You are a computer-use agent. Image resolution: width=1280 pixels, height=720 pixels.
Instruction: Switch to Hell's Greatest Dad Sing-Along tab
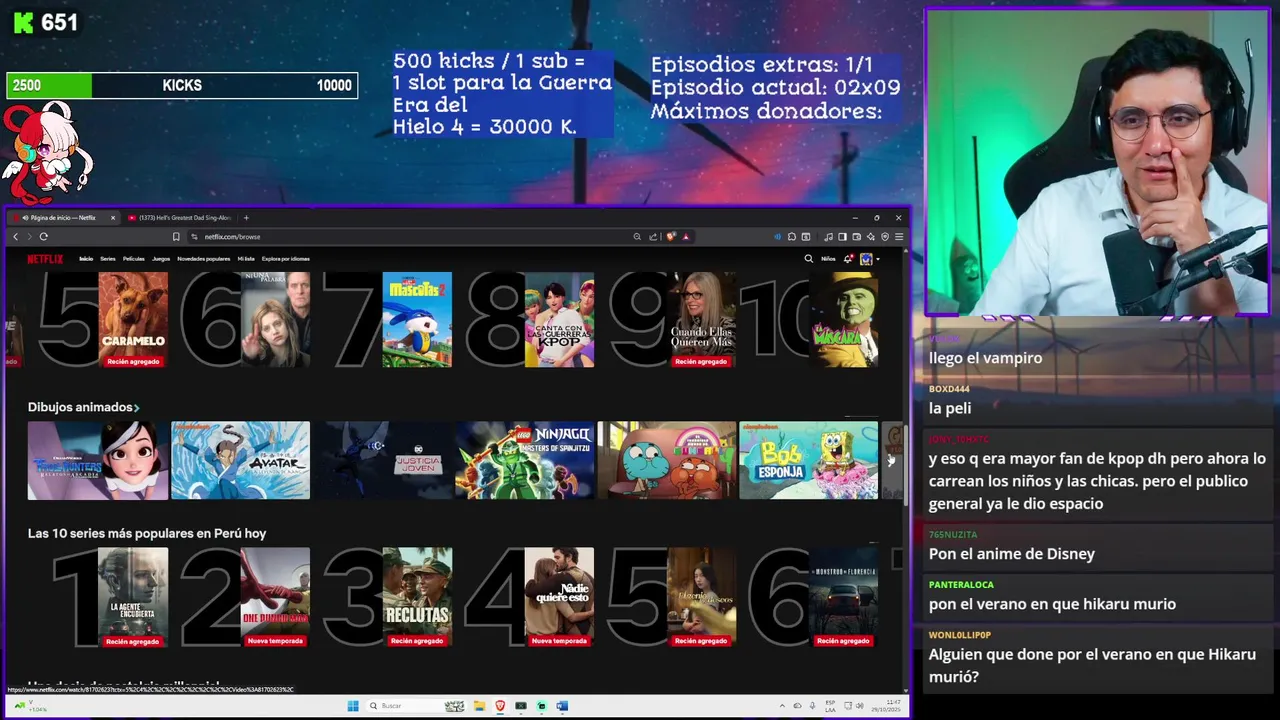point(179,218)
